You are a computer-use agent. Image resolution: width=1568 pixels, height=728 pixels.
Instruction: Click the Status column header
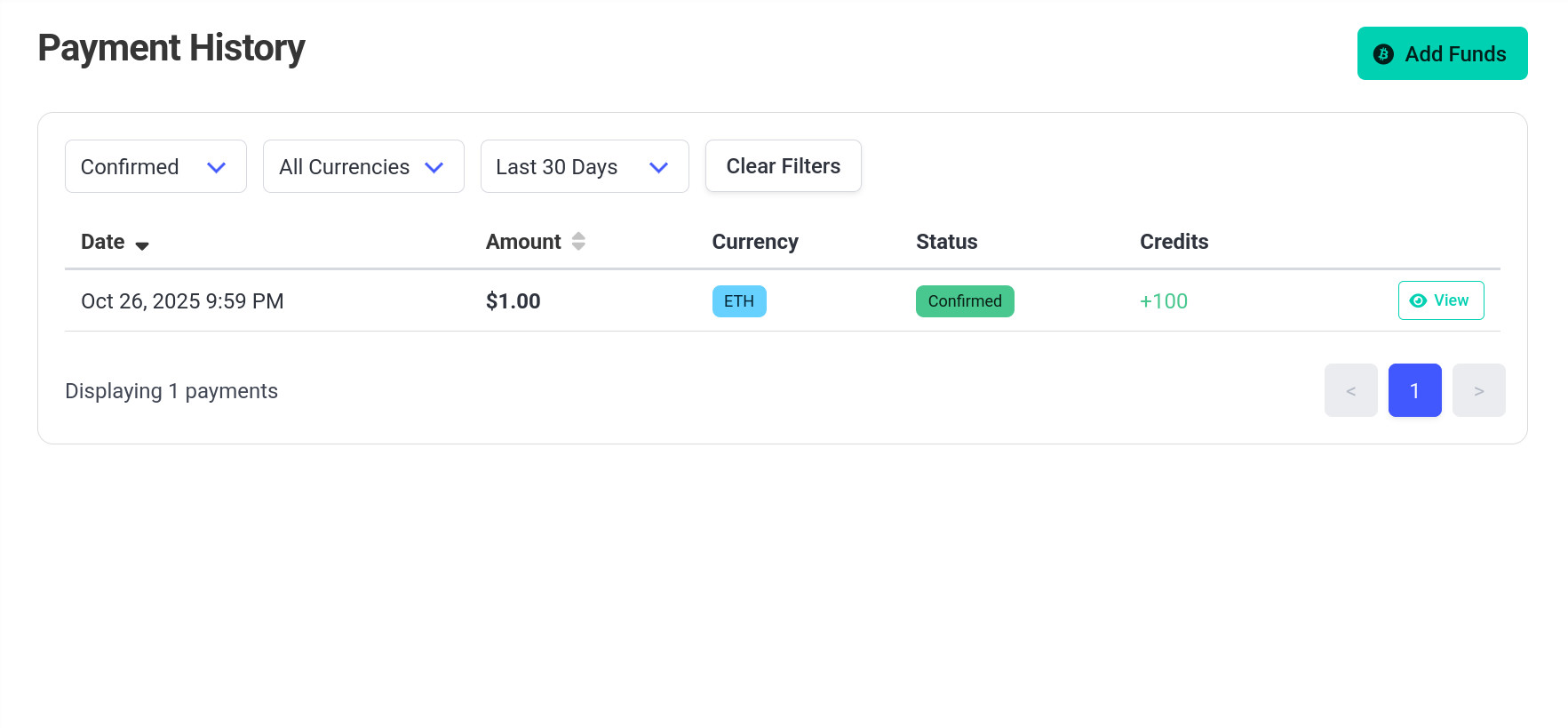(946, 242)
